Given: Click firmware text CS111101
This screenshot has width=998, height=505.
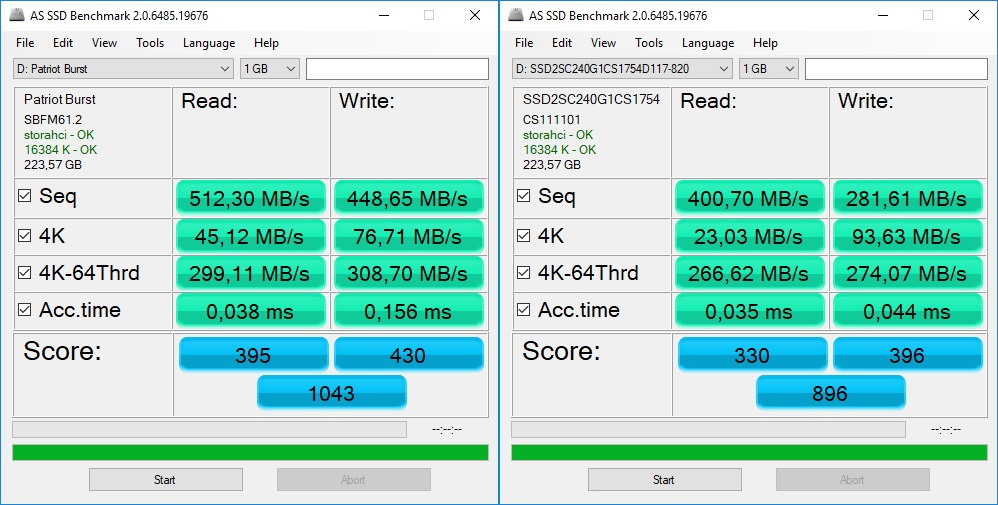Looking at the screenshot, I should (552, 120).
